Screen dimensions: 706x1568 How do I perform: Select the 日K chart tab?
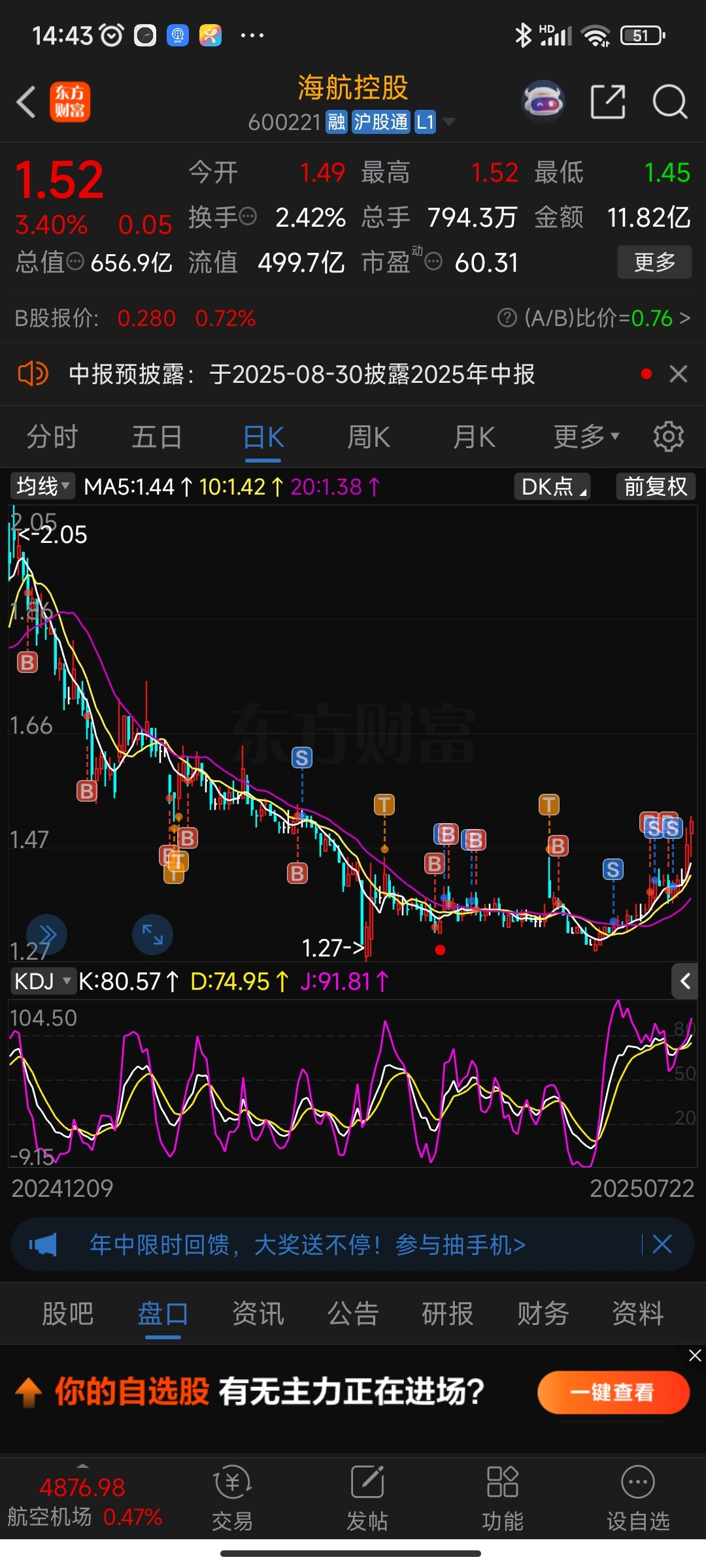coord(263,436)
